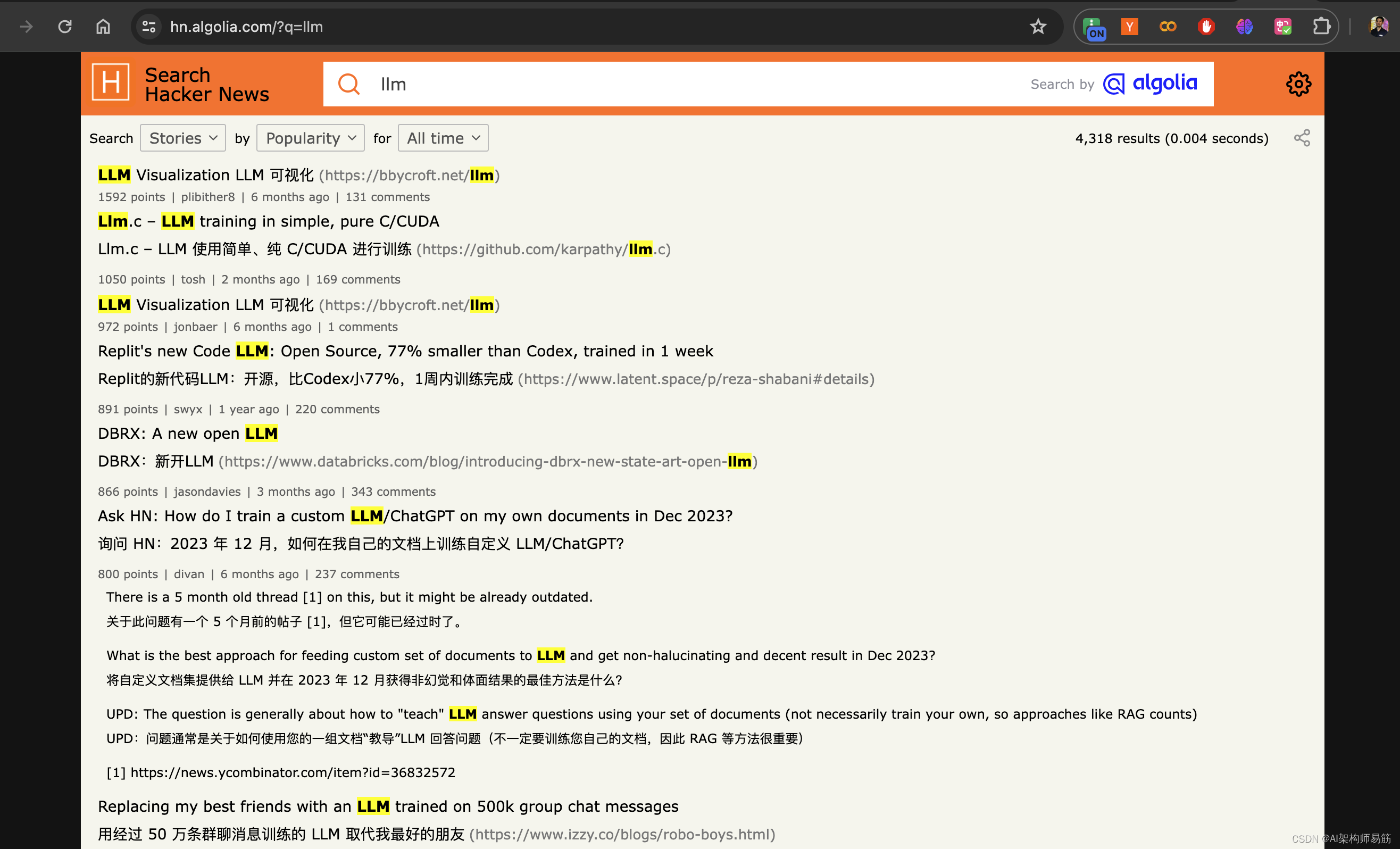Click the pink translate extension icon
This screenshot has width=1400, height=849.
[x=1283, y=26]
